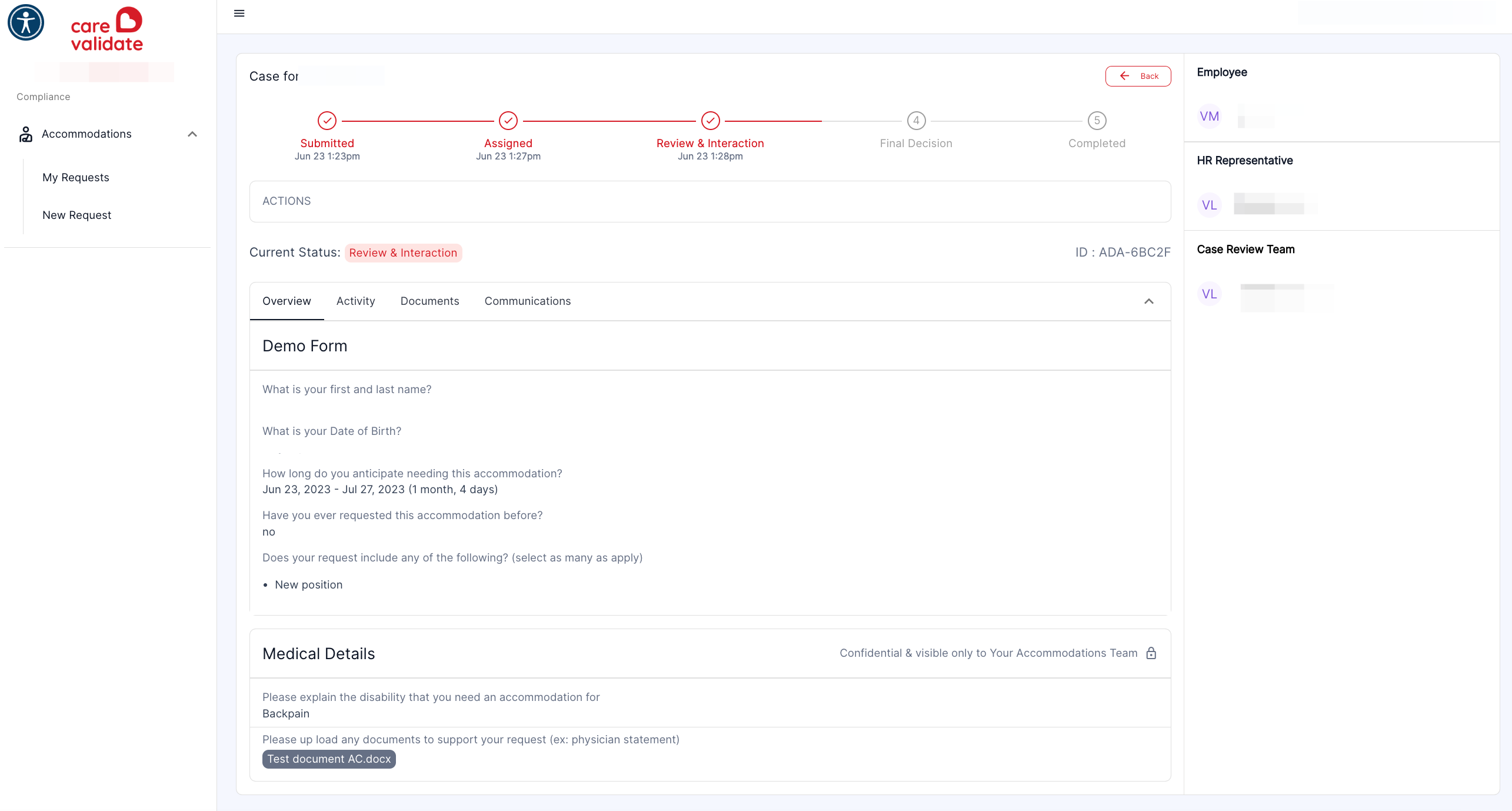The width and height of the screenshot is (1512, 811).
Task: Click the VL avatar under HR Representative
Action: click(x=1209, y=205)
